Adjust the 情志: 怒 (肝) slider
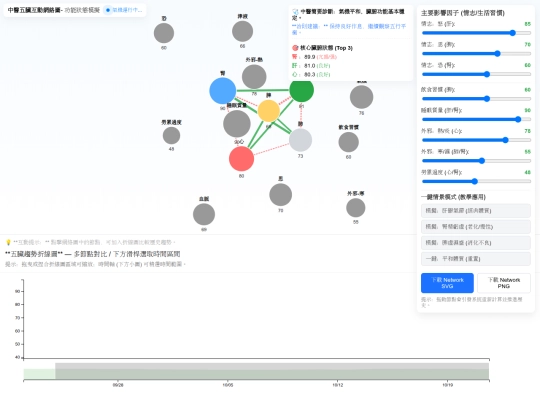 point(476,33)
